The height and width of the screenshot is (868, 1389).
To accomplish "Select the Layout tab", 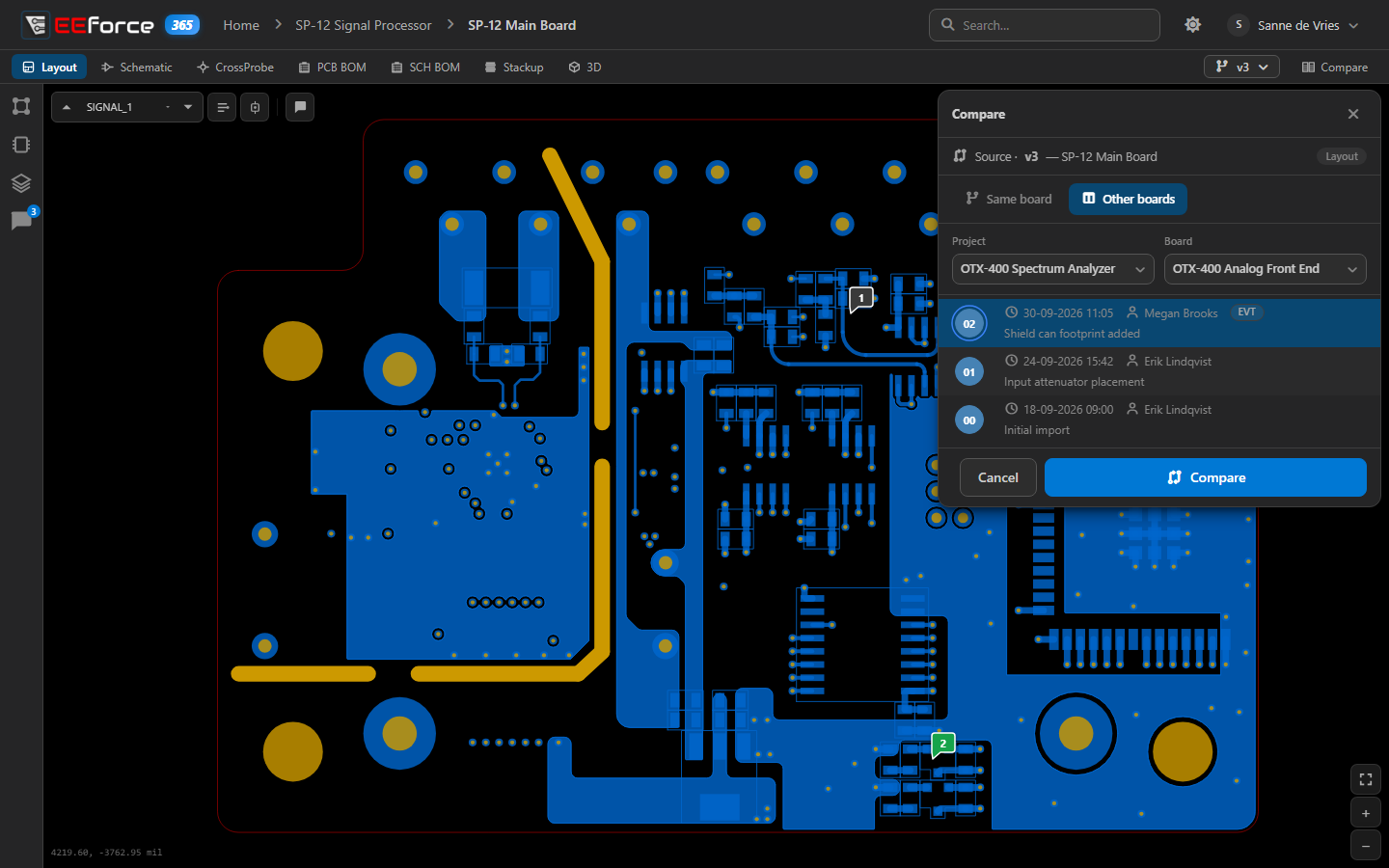I will pyautogui.click(x=49, y=67).
